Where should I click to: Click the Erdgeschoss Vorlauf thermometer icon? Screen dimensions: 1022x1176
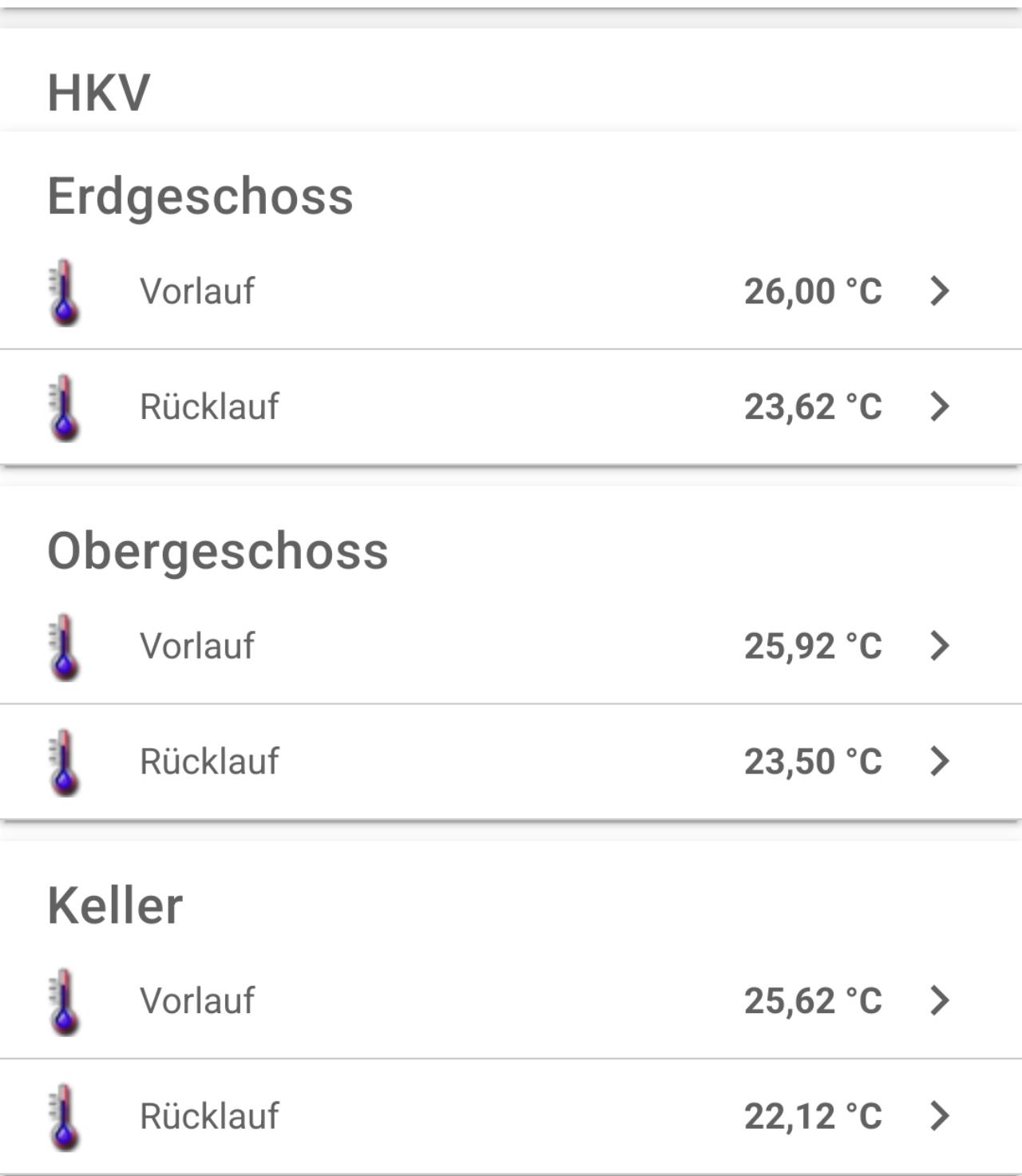(x=65, y=291)
